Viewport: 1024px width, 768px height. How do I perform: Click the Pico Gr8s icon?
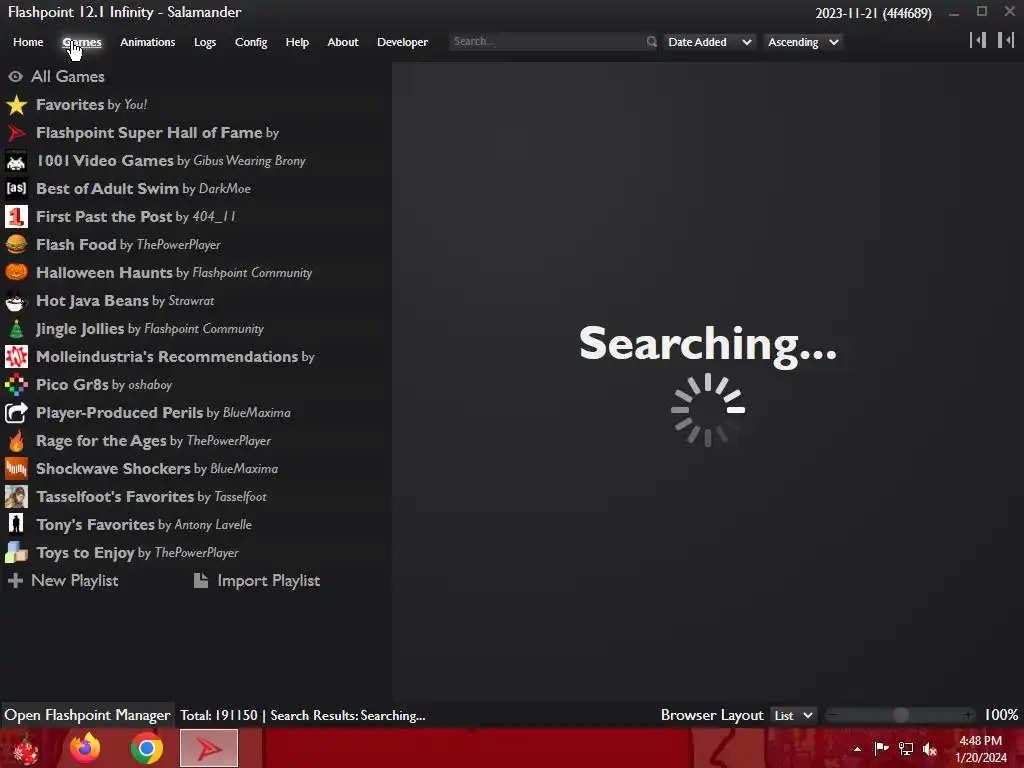[x=16, y=385]
